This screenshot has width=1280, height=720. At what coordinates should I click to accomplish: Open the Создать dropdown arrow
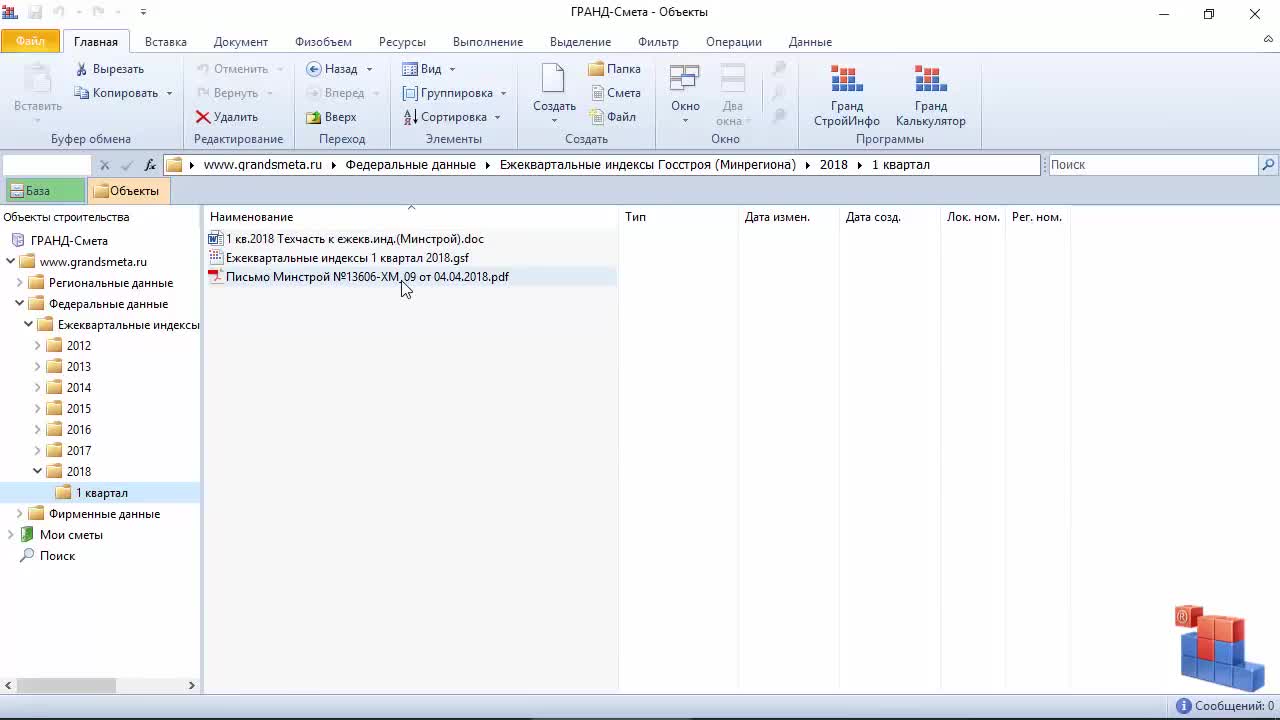click(x=554, y=121)
